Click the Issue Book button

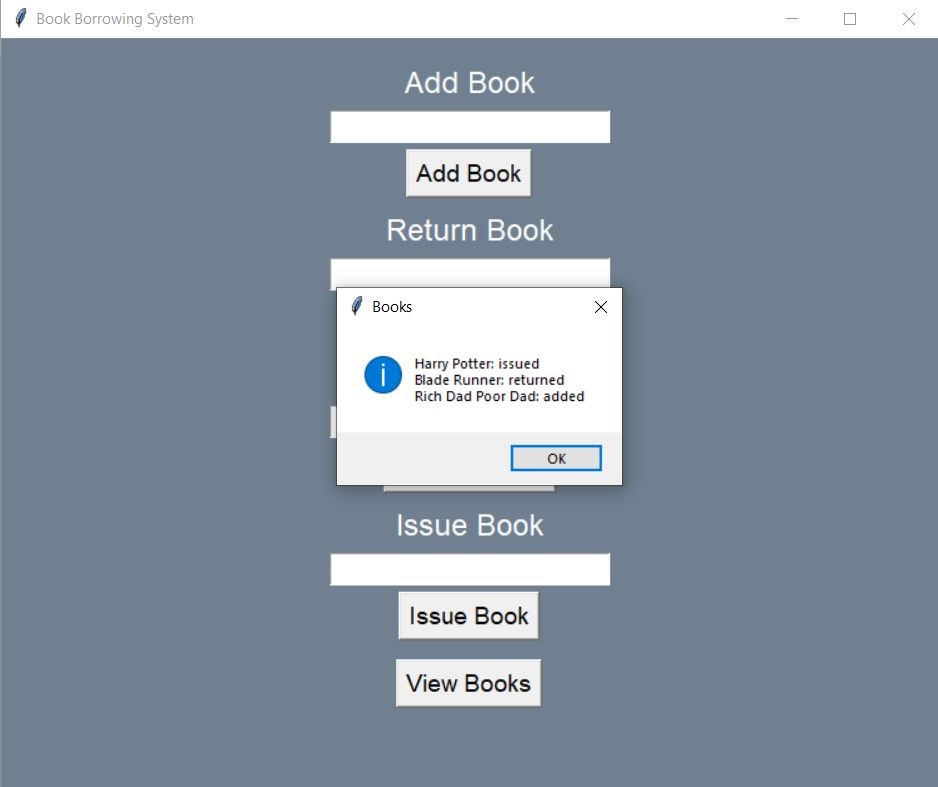[468, 616]
